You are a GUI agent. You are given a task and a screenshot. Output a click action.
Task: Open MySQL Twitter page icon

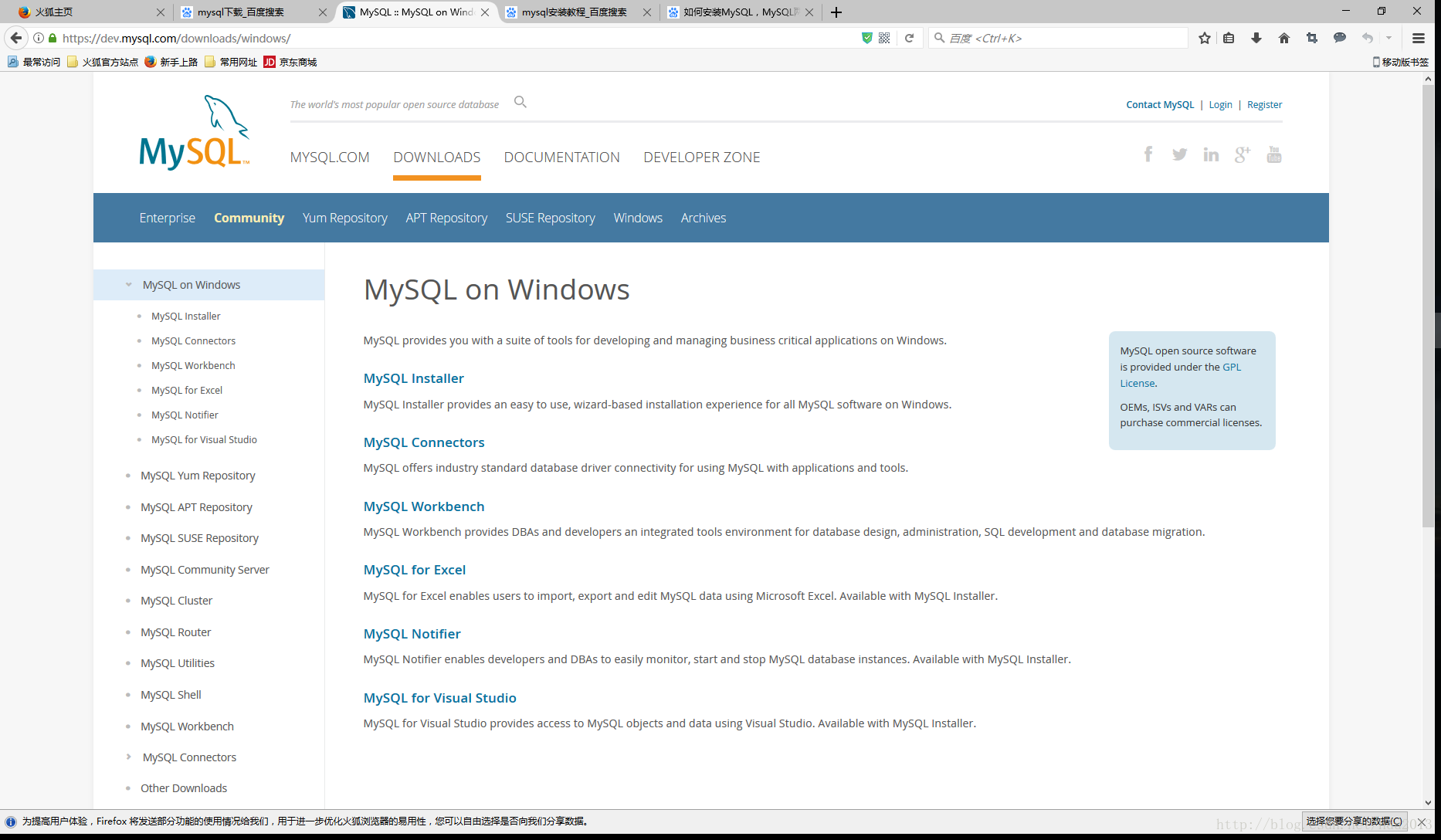(1179, 154)
